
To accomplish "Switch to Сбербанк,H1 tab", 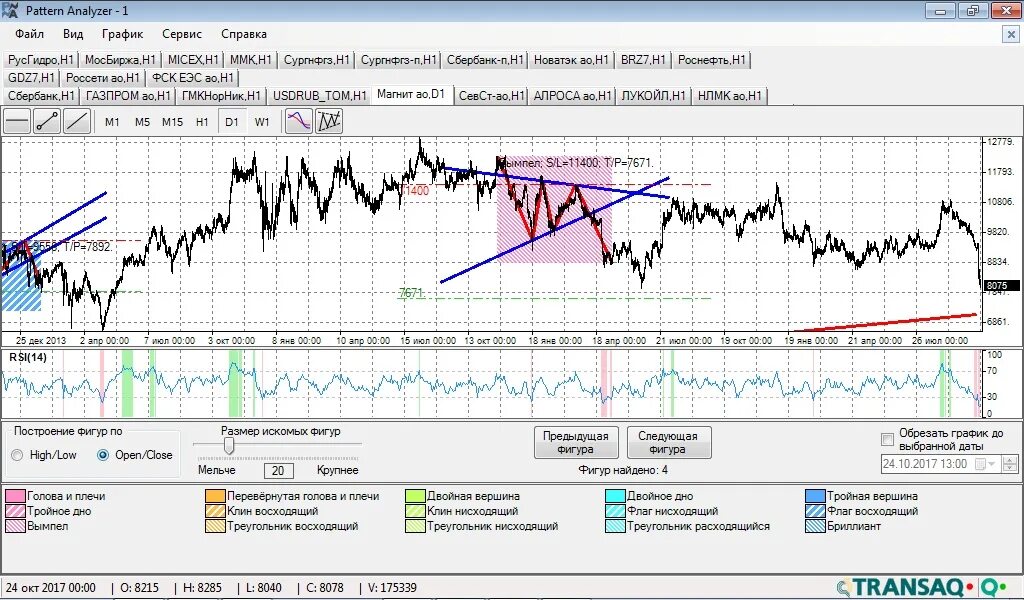I will (x=40, y=96).
